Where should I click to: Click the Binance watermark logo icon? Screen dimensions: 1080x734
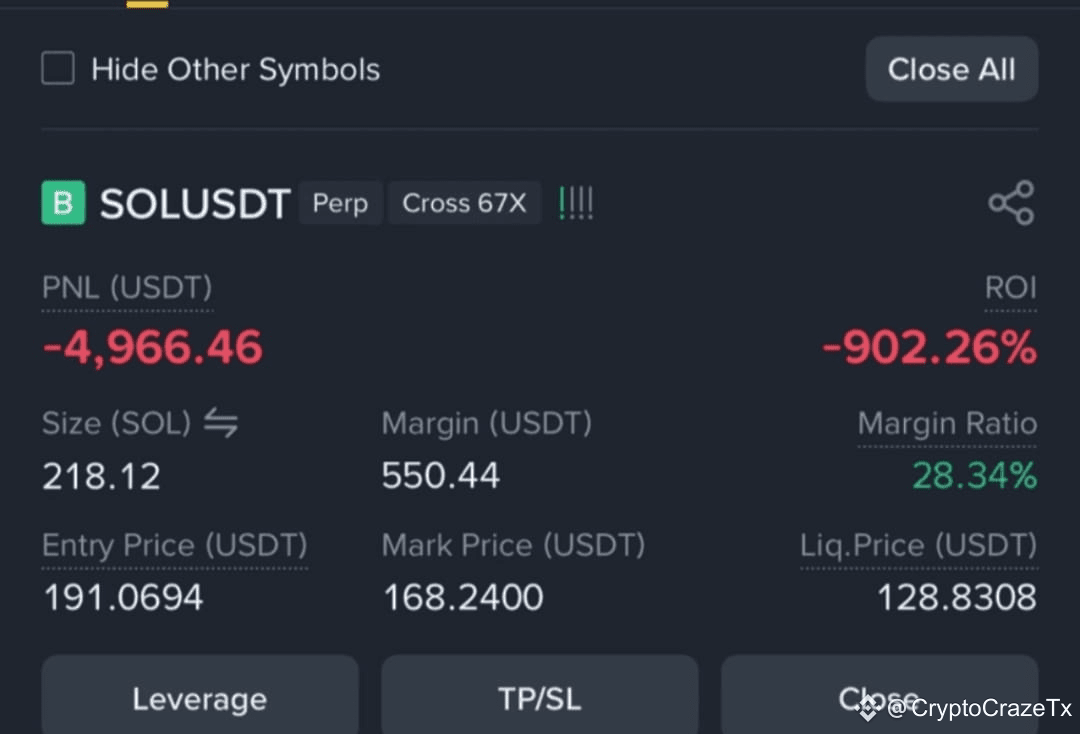tap(869, 708)
